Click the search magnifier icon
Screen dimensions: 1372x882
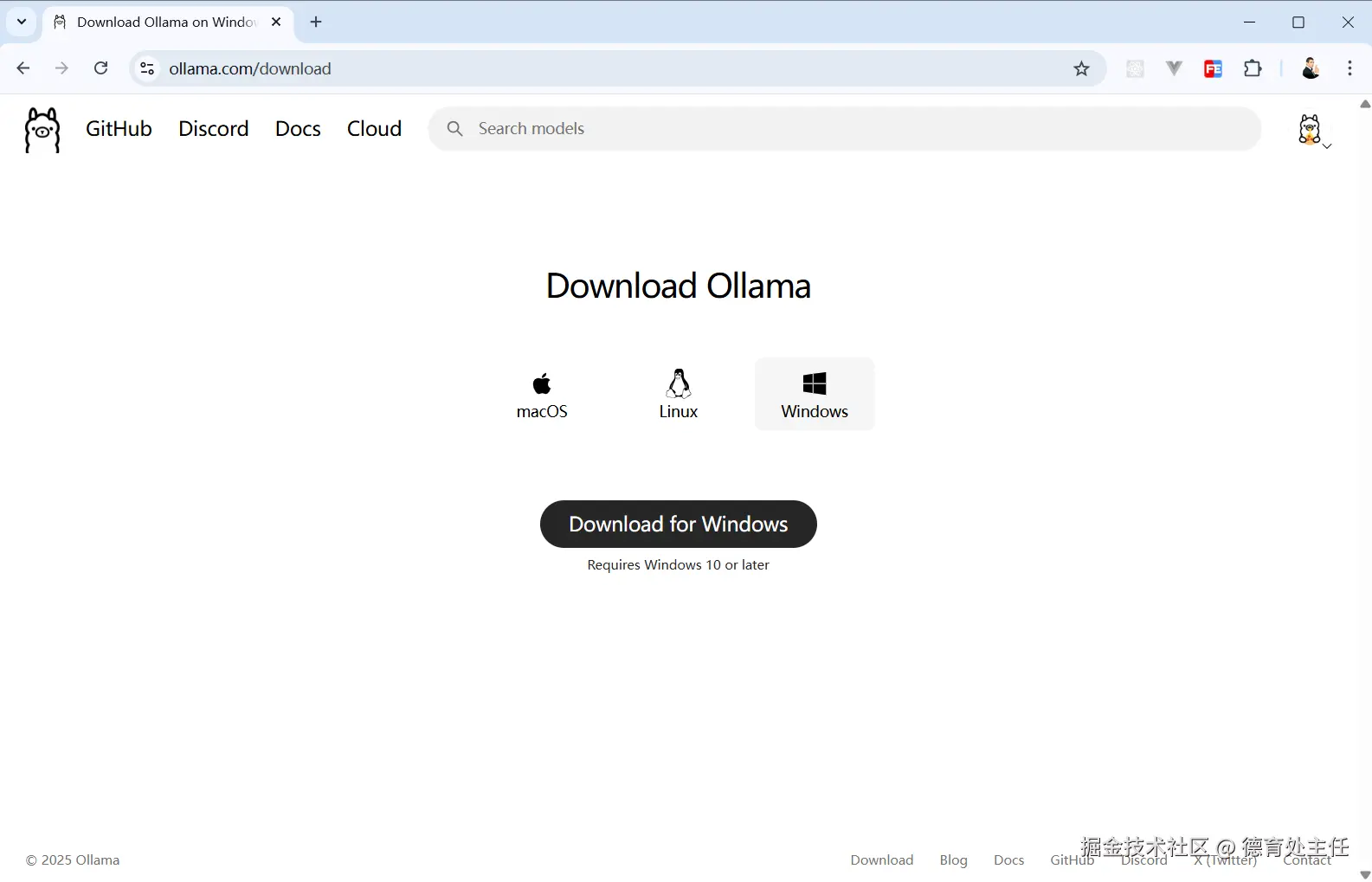454,129
